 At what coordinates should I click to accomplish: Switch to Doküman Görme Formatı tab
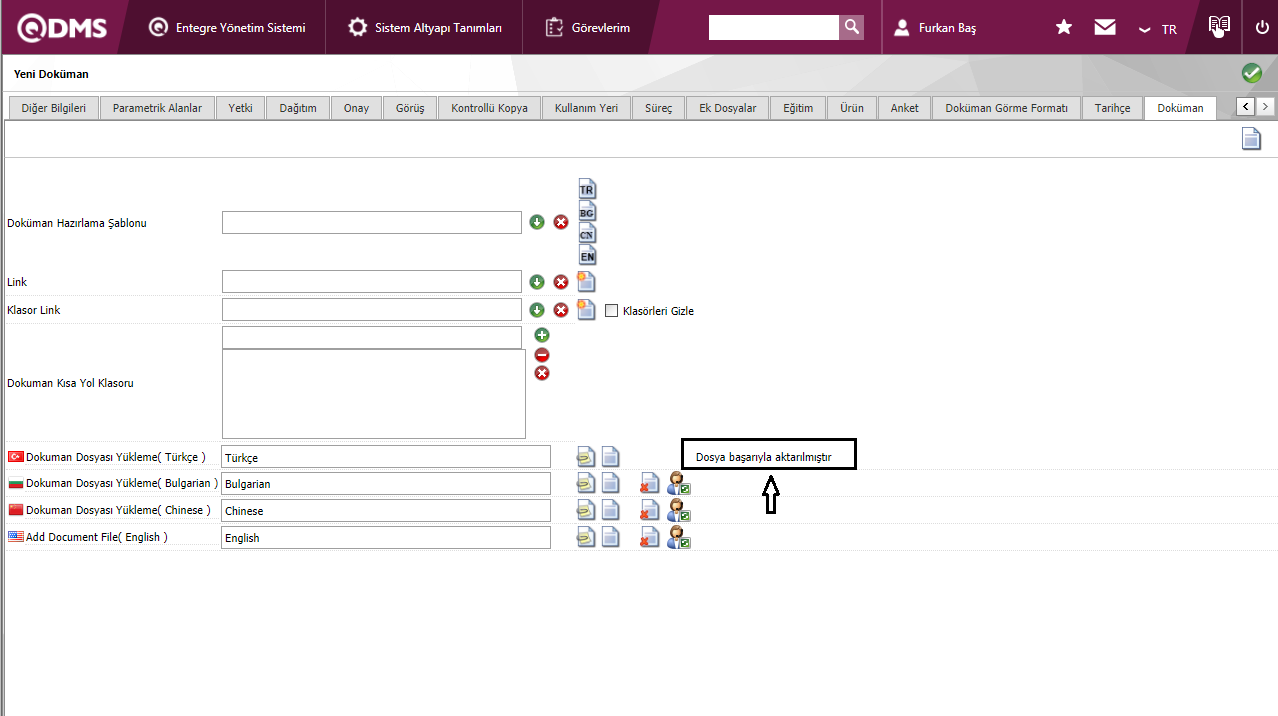point(1006,108)
